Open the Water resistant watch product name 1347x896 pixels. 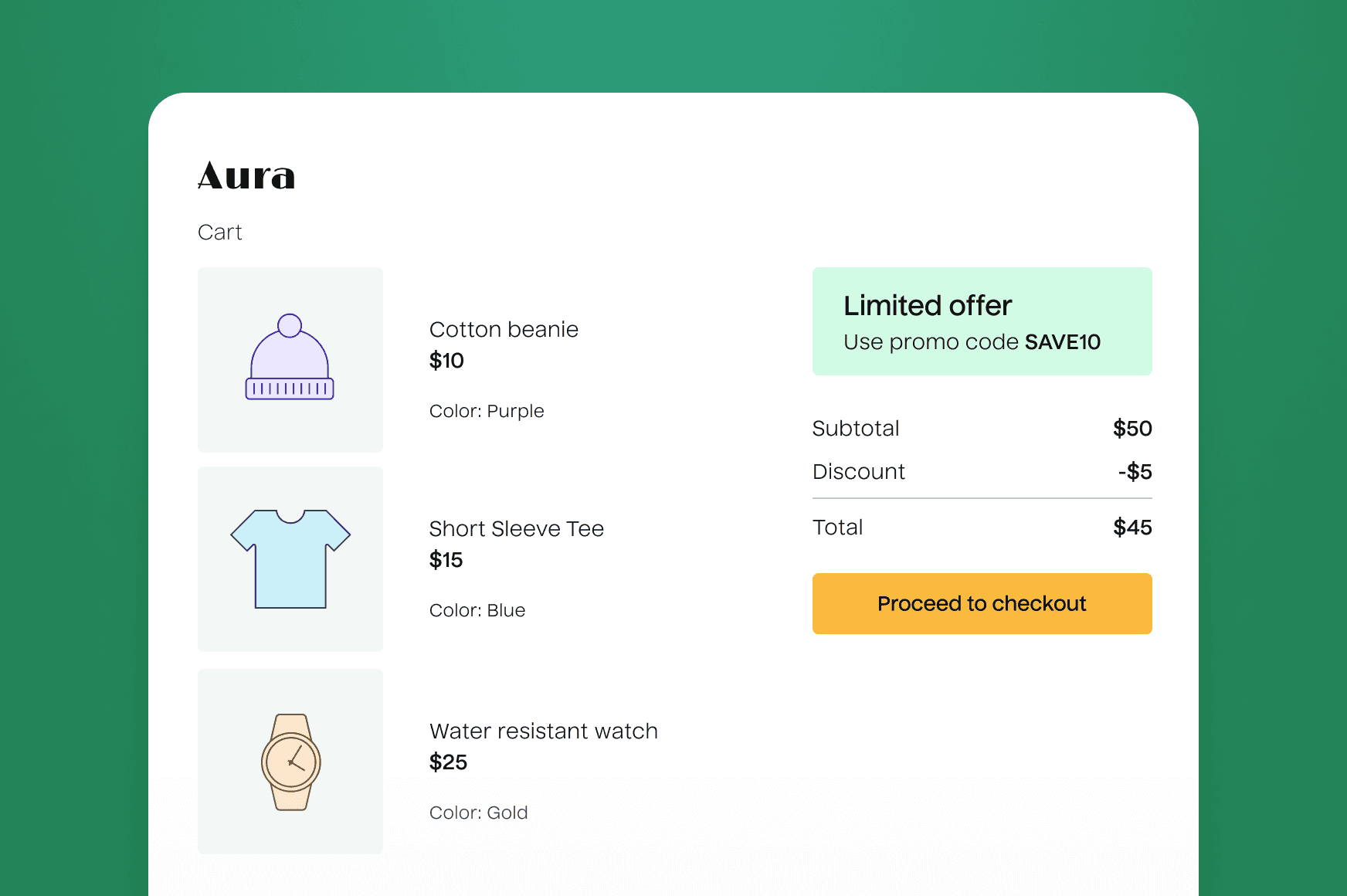click(544, 731)
